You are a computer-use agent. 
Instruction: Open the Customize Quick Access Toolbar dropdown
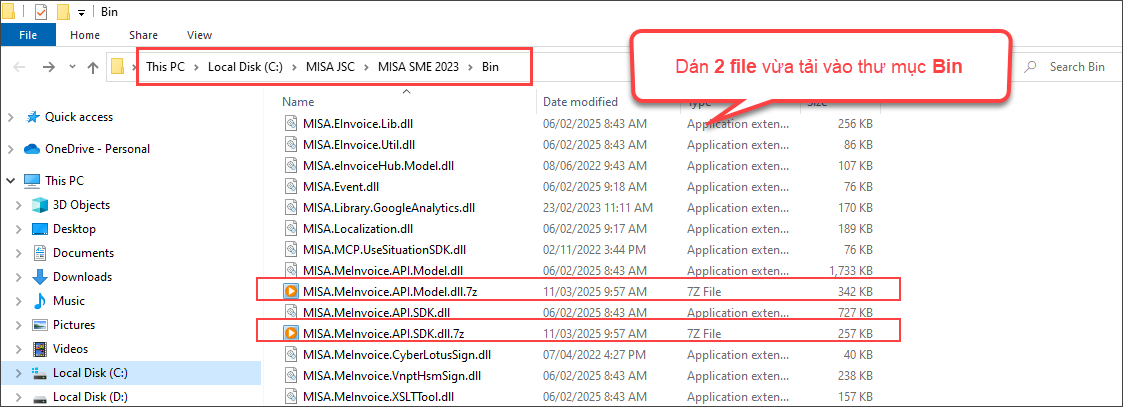pos(80,12)
